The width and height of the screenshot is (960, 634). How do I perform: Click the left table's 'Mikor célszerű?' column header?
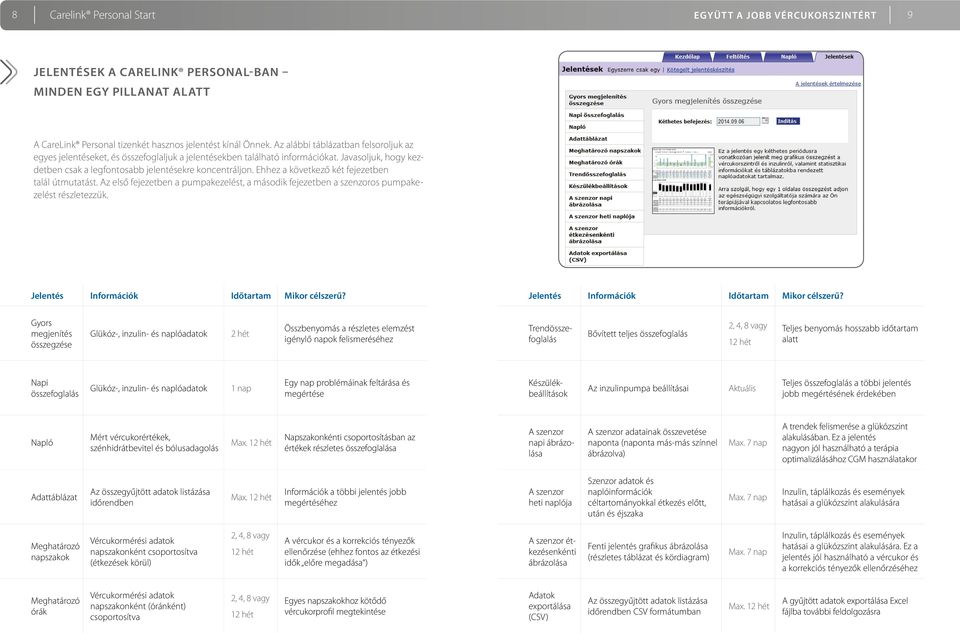315,296
